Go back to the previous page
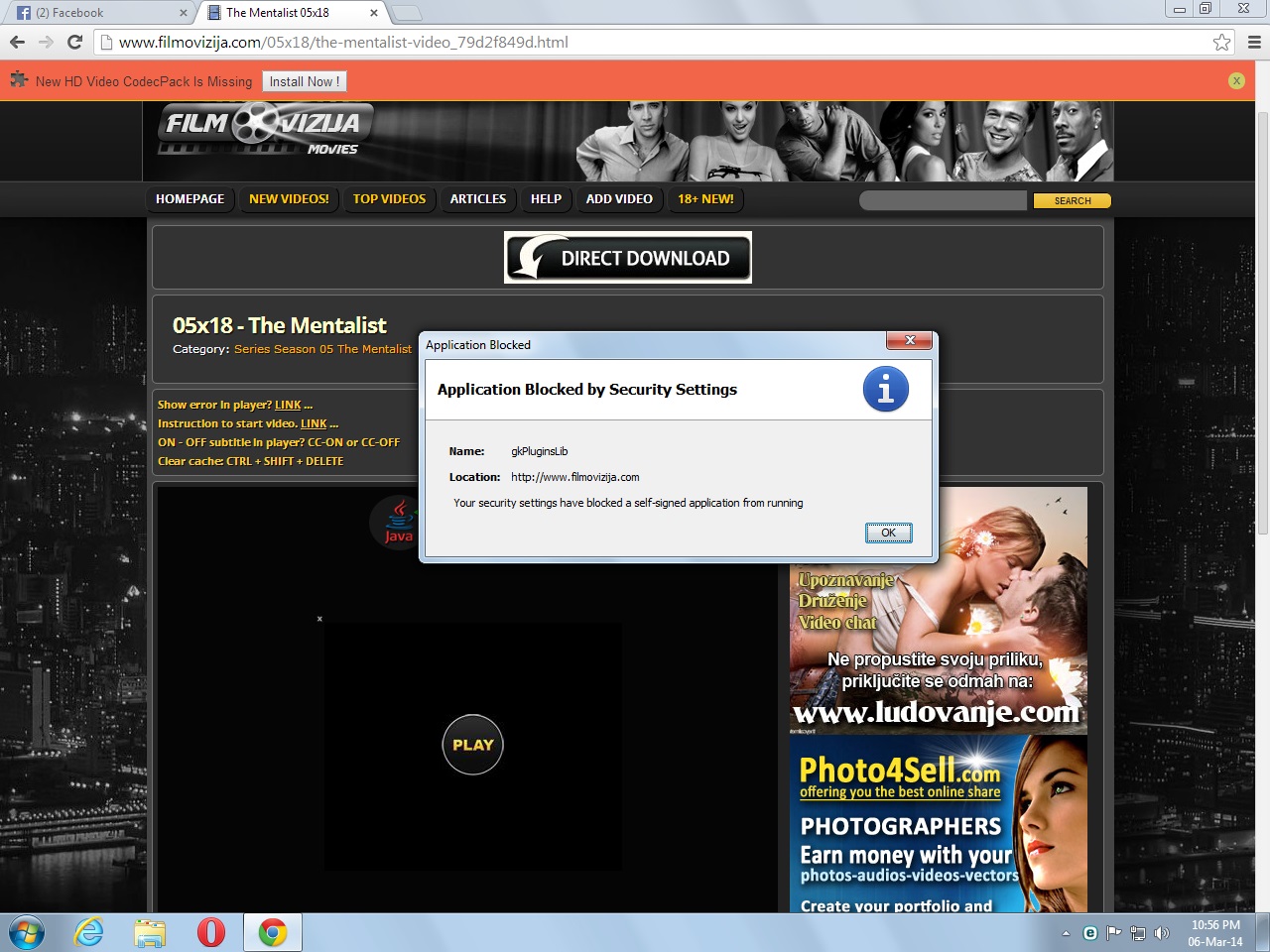This screenshot has width=1270, height=952. click(x=17, y=42)
